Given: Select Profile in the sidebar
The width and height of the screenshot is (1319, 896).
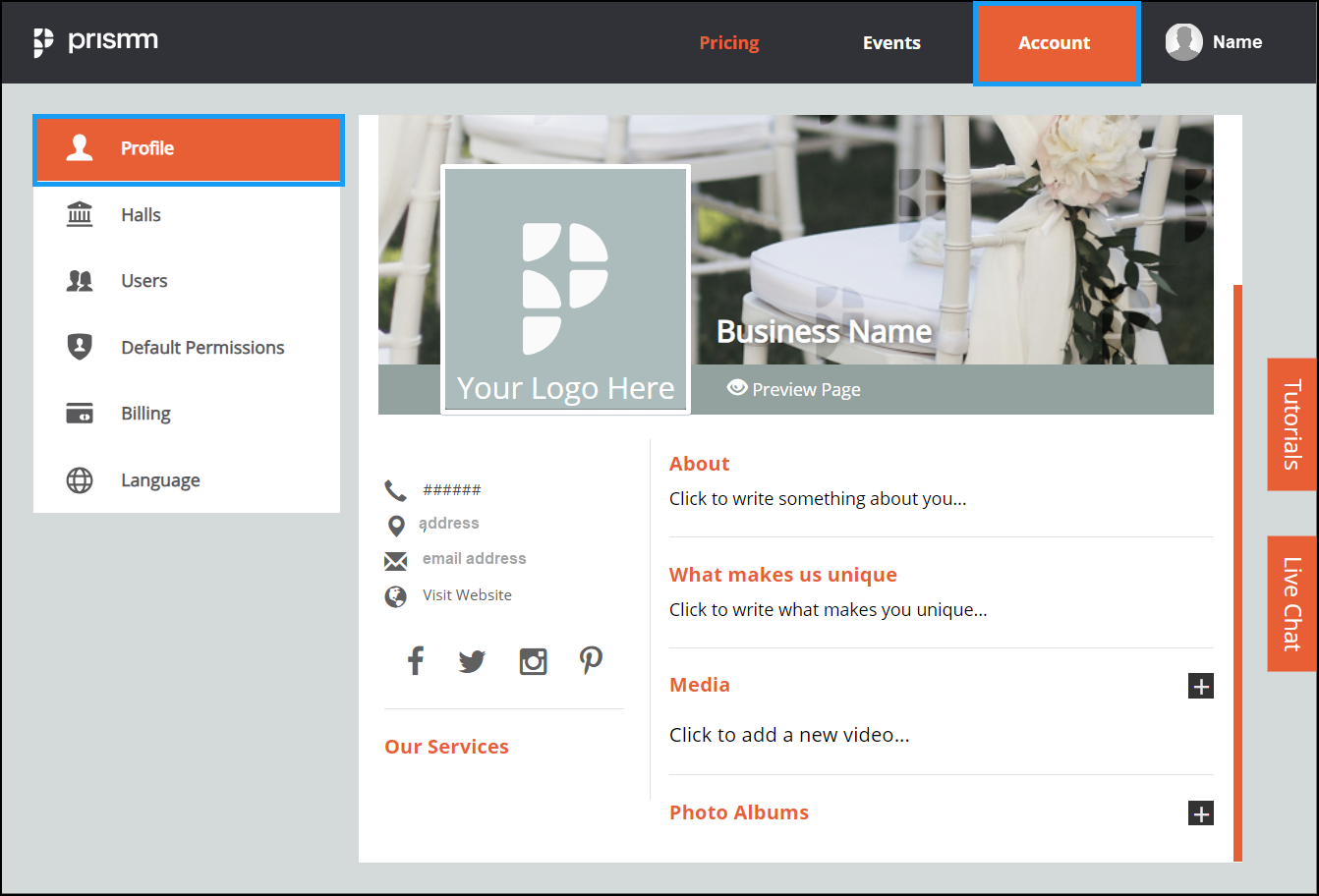Looking at the screenshot, I should click(189, 149).
